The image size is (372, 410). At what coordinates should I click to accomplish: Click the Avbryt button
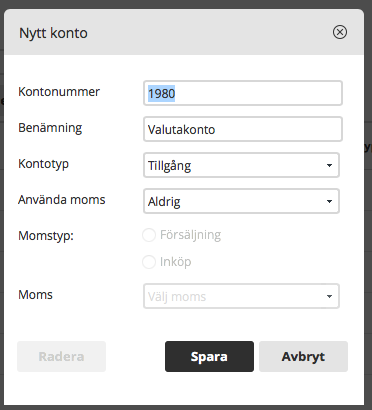(303, 356)
